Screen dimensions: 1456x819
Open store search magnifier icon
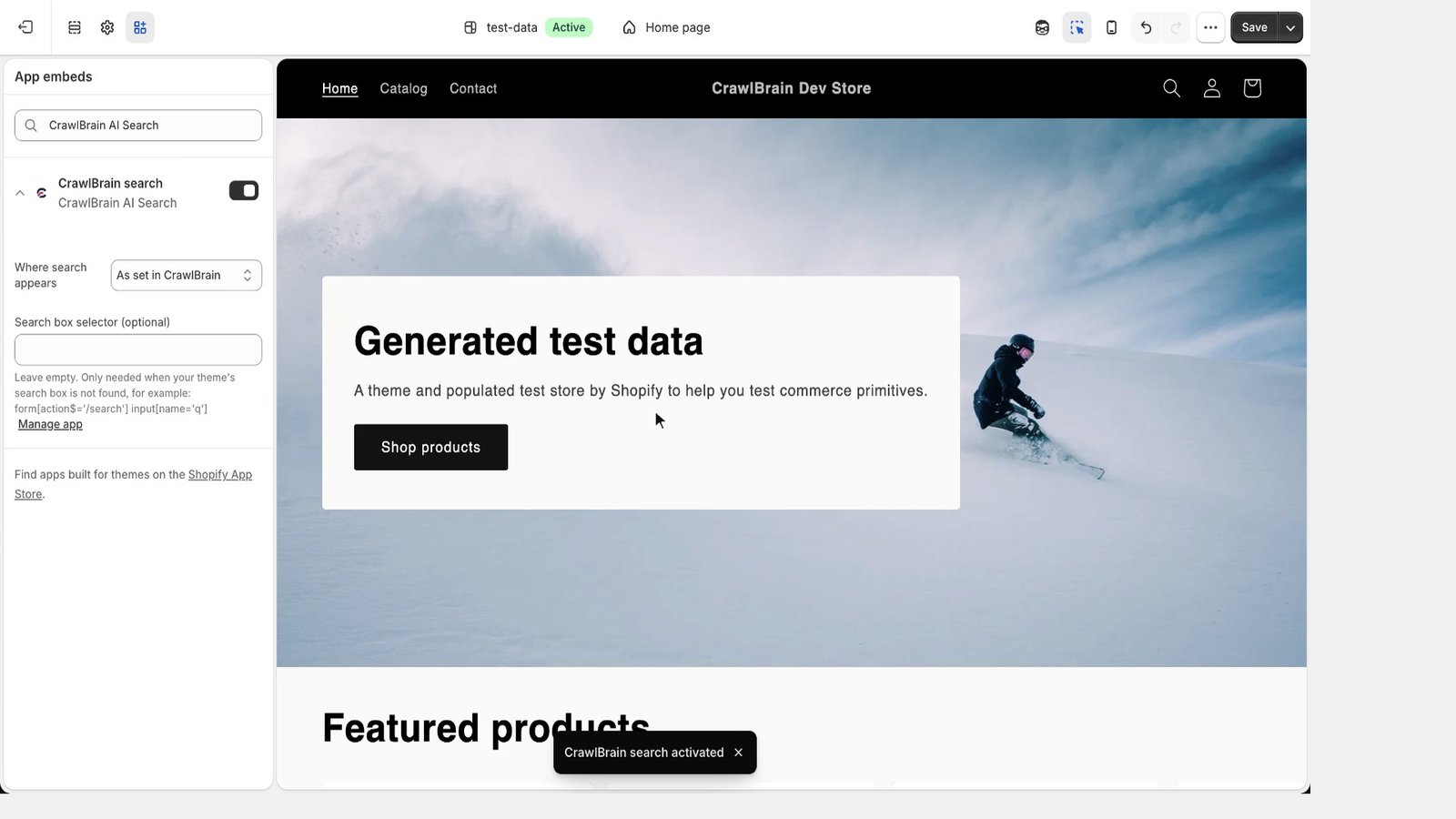[1172, 88]
